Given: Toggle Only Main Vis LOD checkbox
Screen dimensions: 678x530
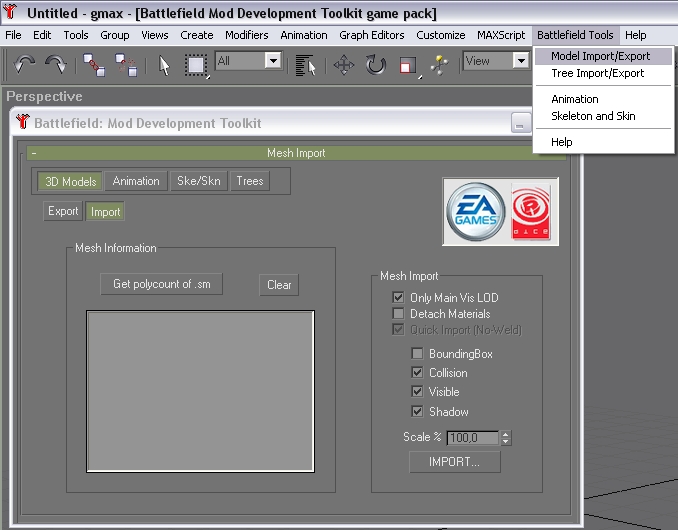Looking at the screenshot, I should point(398,297).
